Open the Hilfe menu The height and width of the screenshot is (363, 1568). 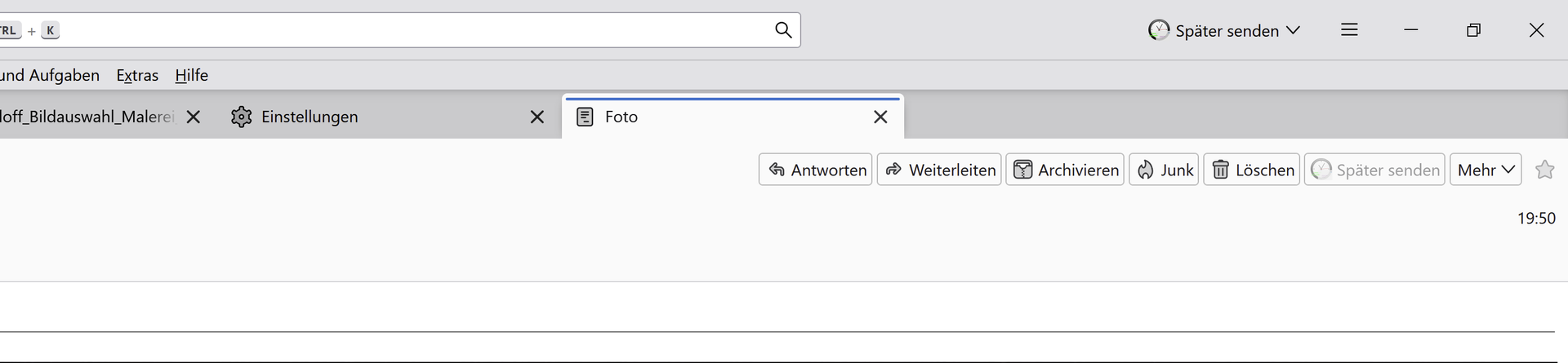[x=191, y=75]
